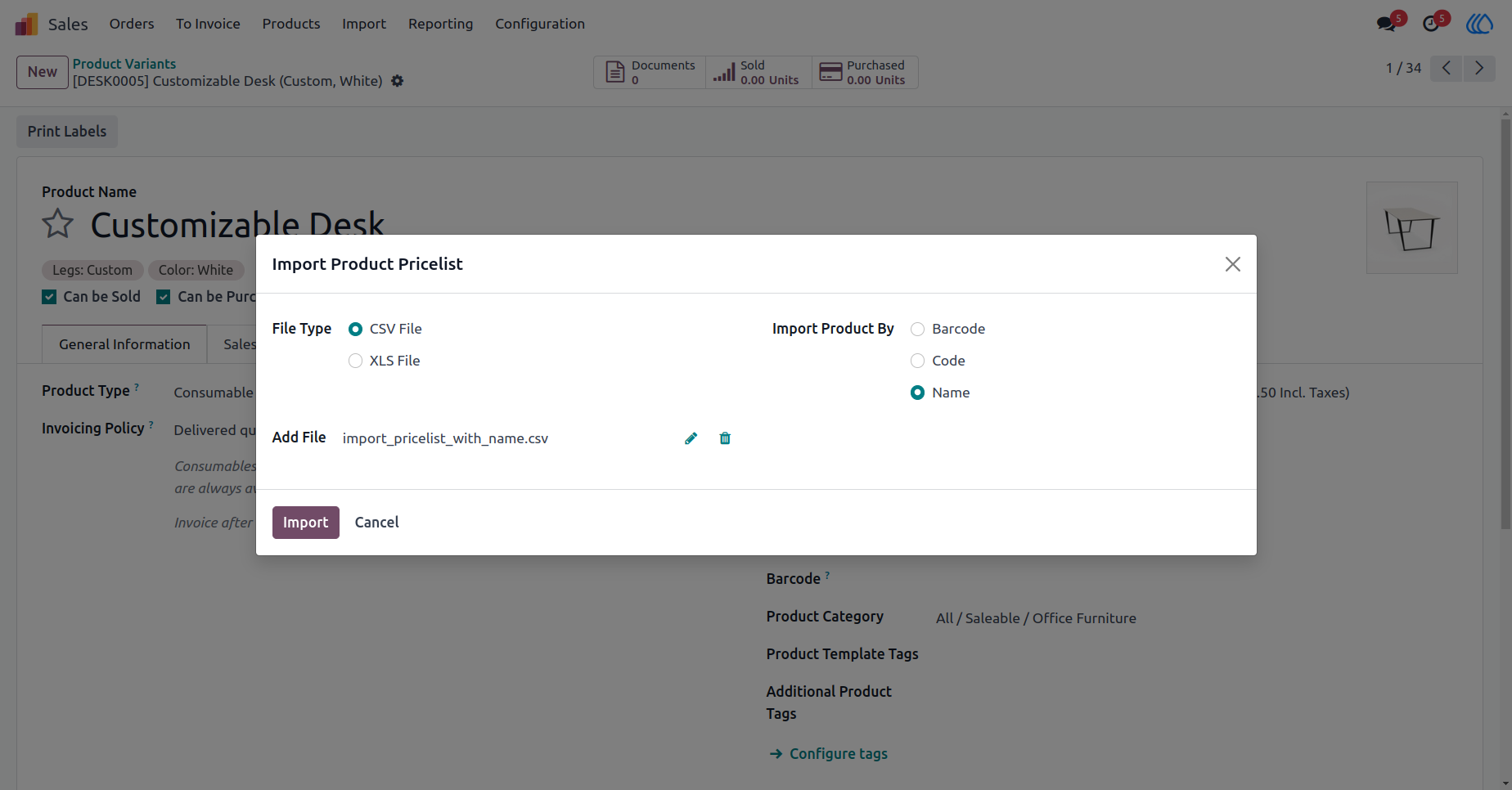Click the New record button
Screen dimensions: 1512x790
(x=43, y=72)
